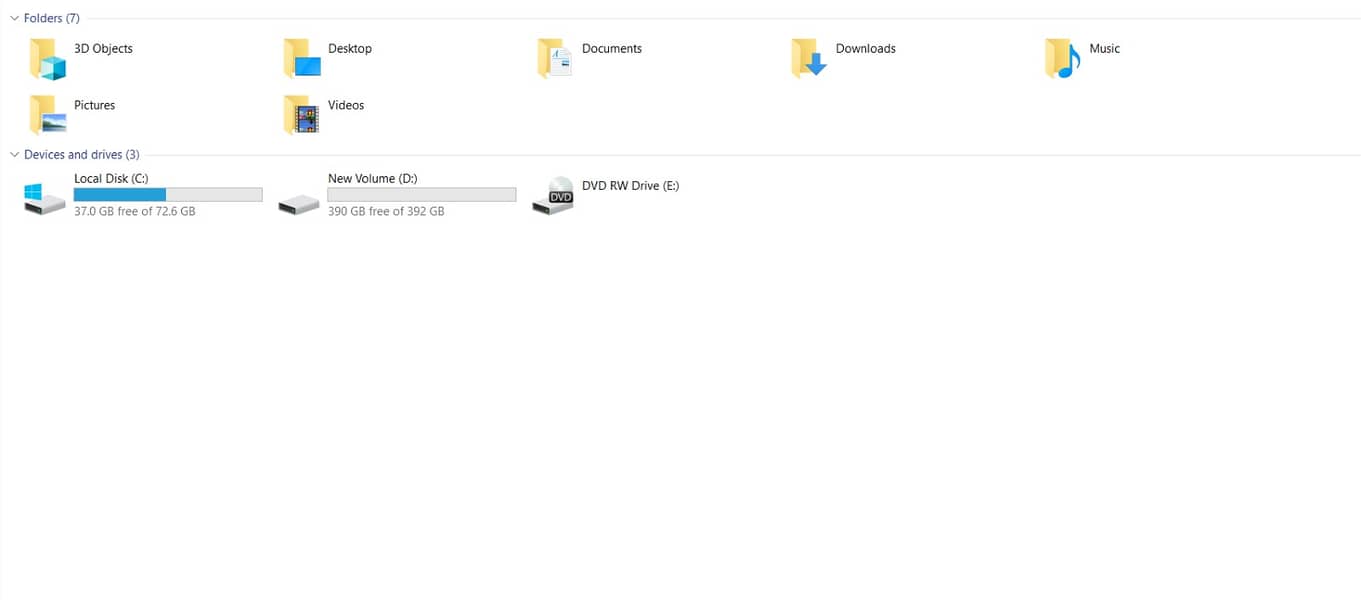Click the Pictures folder icon
Viewport: 1361px width, 600px height.
(47, 115)
